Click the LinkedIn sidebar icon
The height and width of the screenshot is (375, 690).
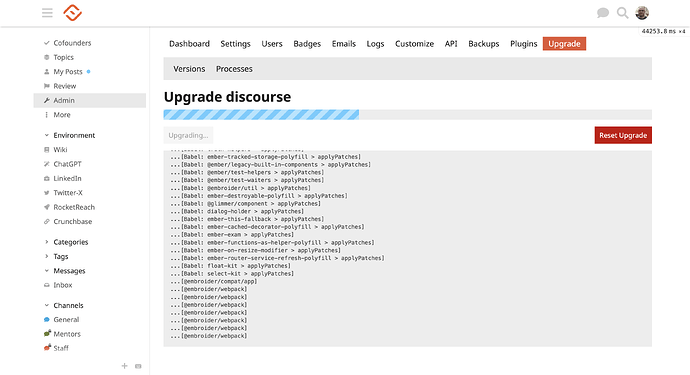pos(47,178)
